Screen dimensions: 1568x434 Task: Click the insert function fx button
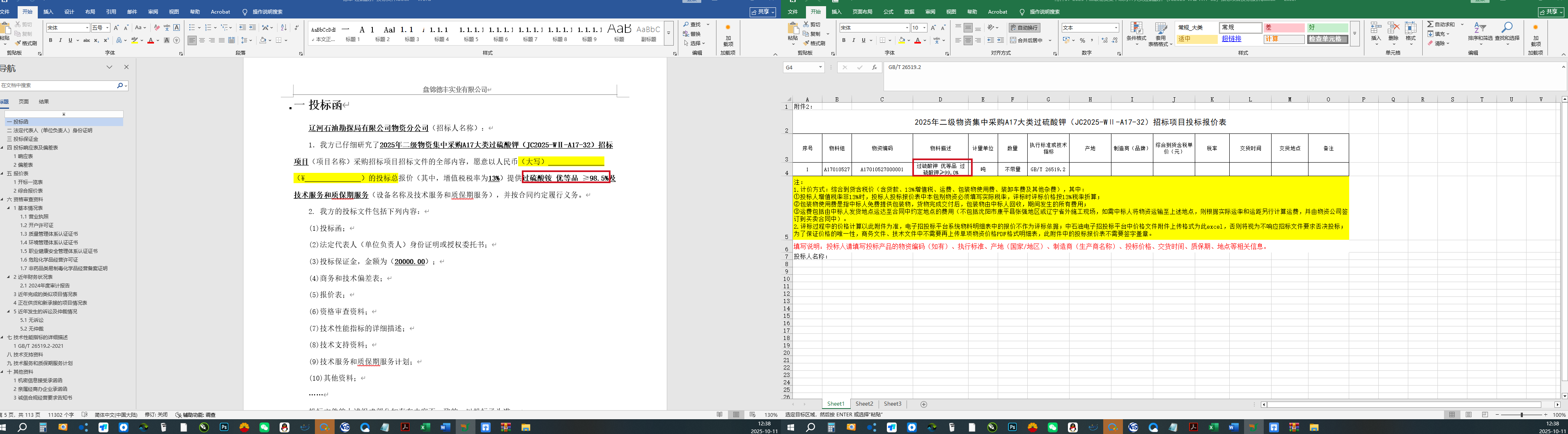(x=874, y=68)
